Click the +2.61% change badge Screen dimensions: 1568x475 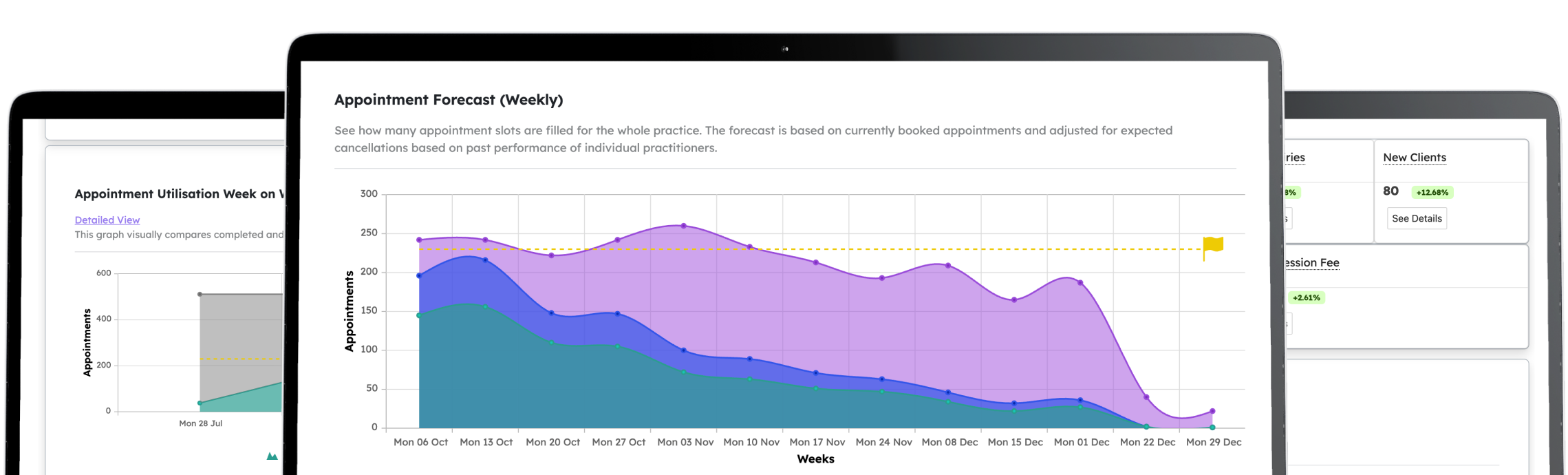coord(1306,298)
